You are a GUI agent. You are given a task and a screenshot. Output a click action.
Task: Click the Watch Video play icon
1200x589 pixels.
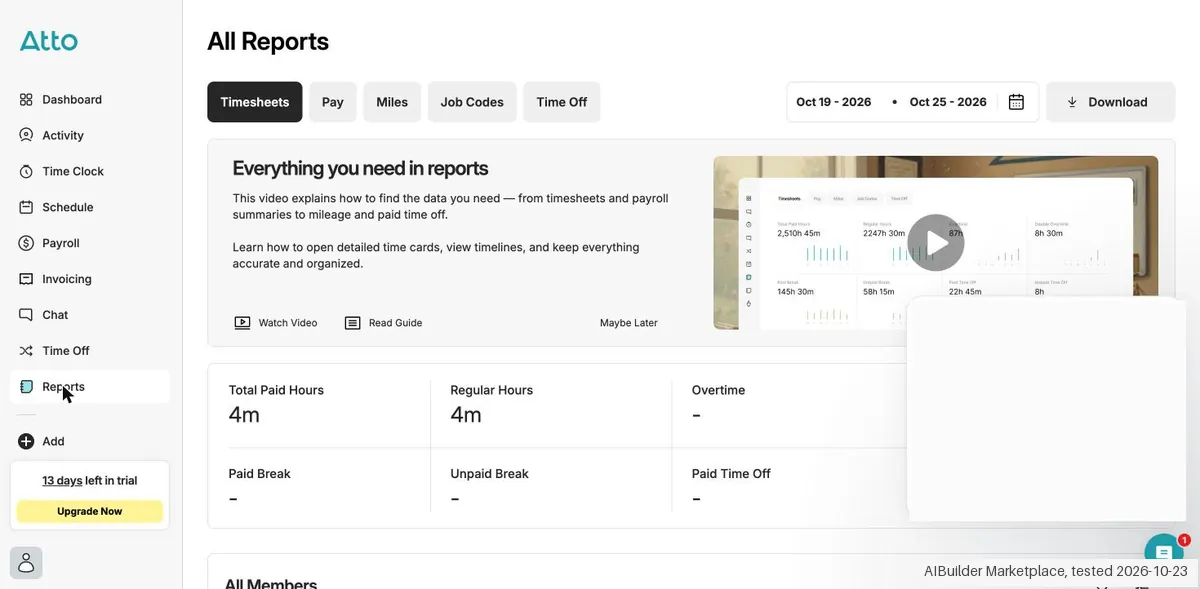point(242,323)
